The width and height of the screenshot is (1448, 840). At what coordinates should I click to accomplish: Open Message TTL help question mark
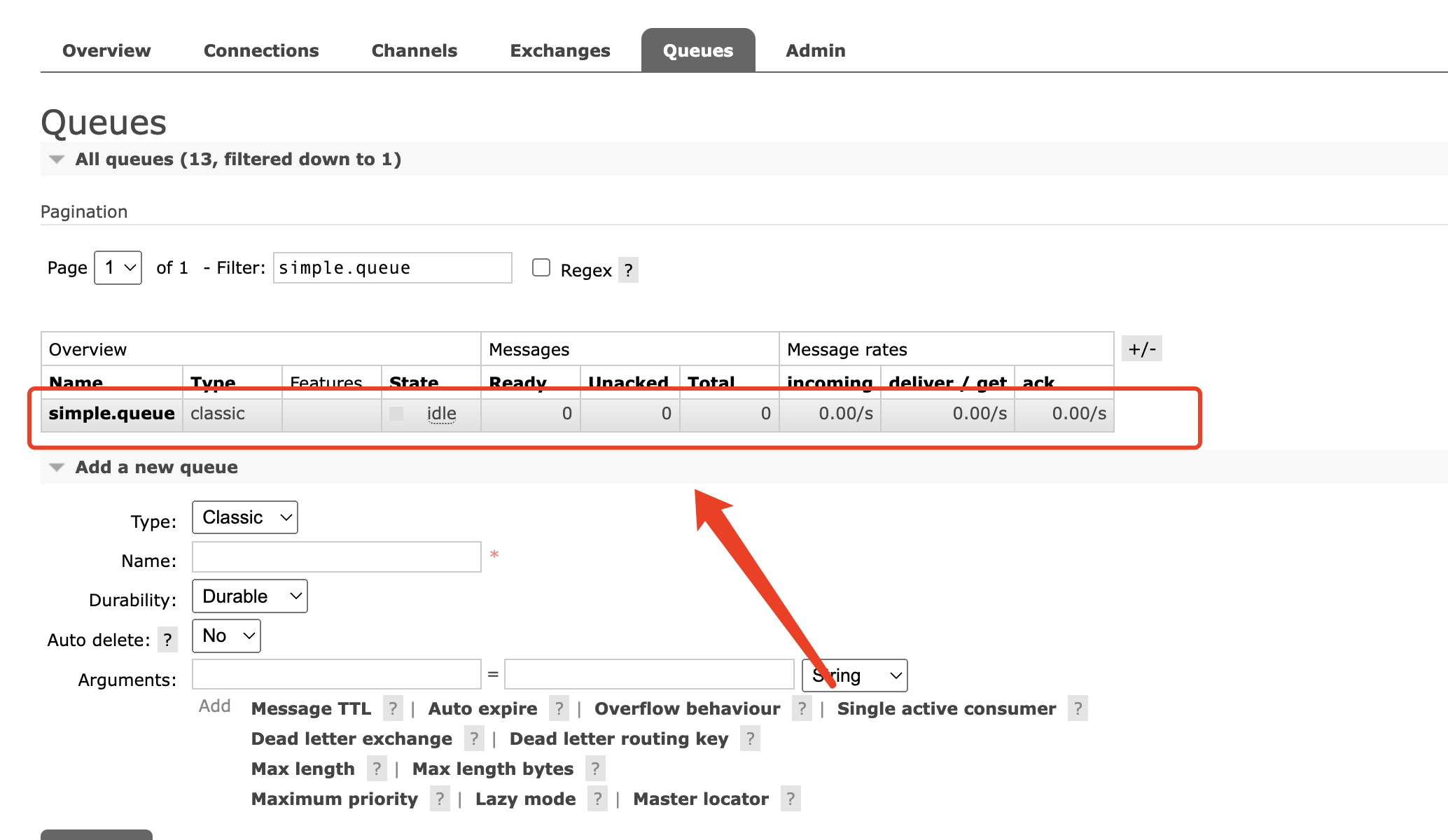pyautogui.click(x=393, y=709)
